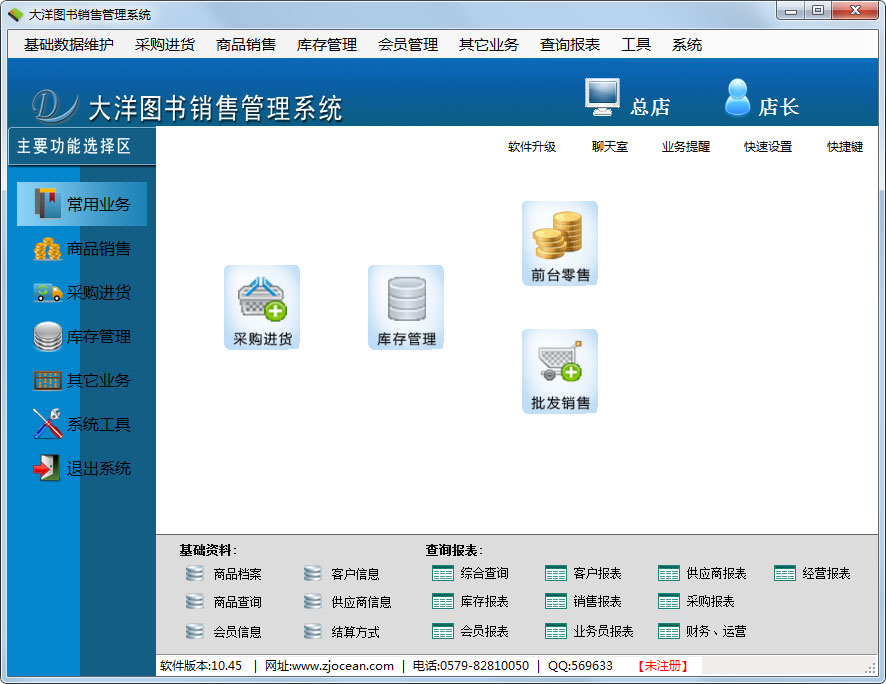The image size is (886, 684).
Task: Open the 财务、运营 report
Action: (702, 631)
